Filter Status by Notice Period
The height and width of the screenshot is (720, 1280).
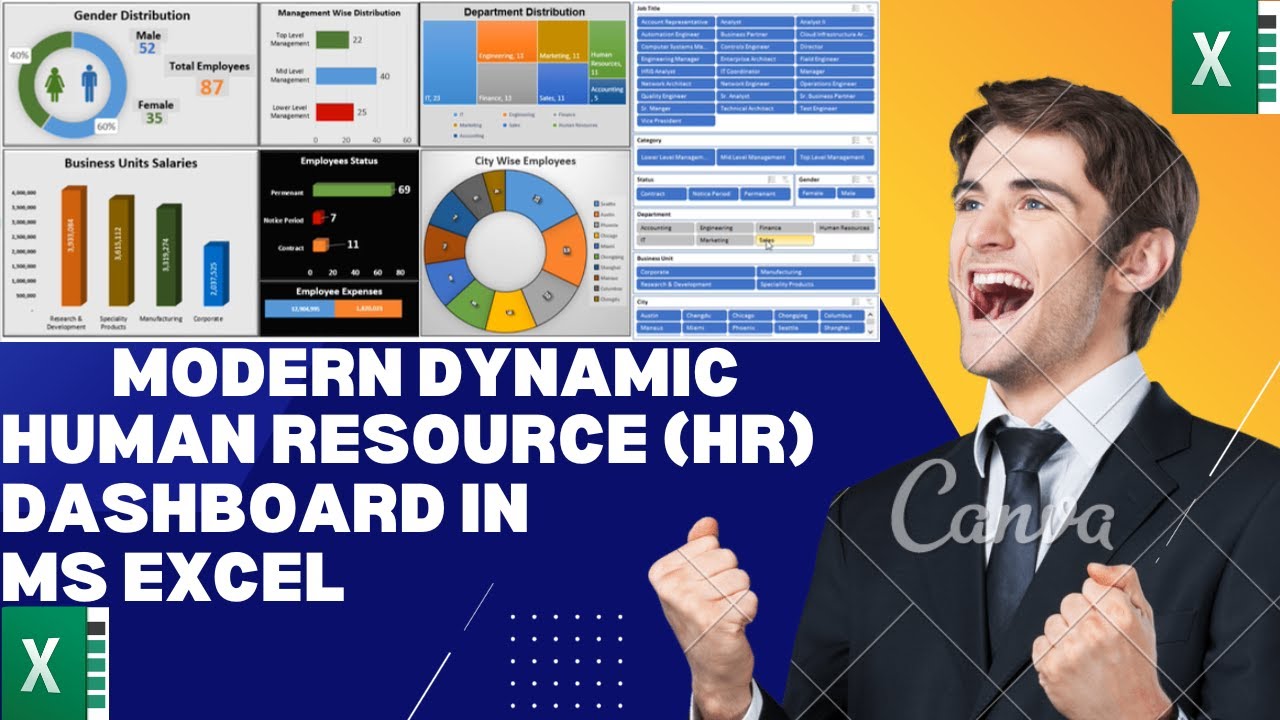[713, 194]
